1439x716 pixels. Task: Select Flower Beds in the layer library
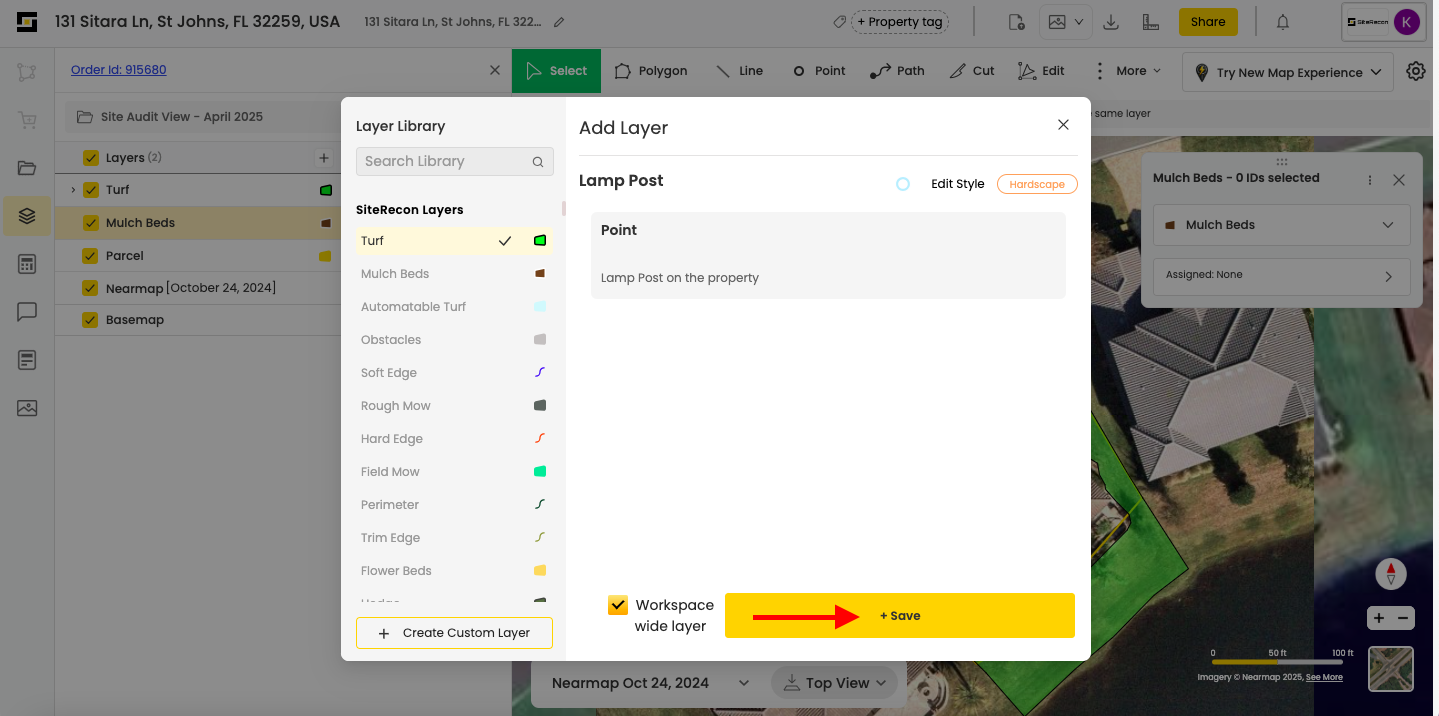point(396,571)
